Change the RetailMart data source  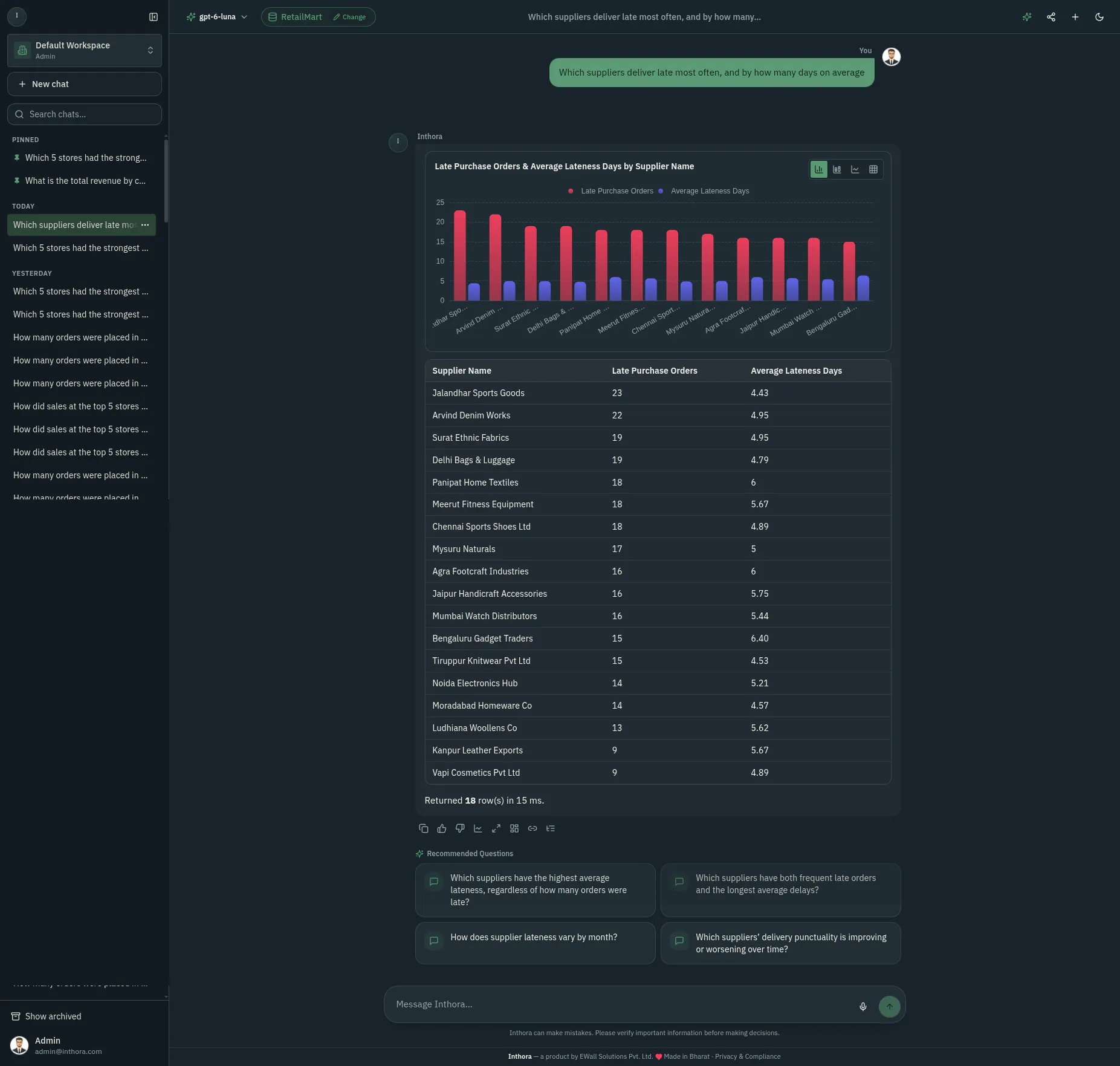coord(349,17)
